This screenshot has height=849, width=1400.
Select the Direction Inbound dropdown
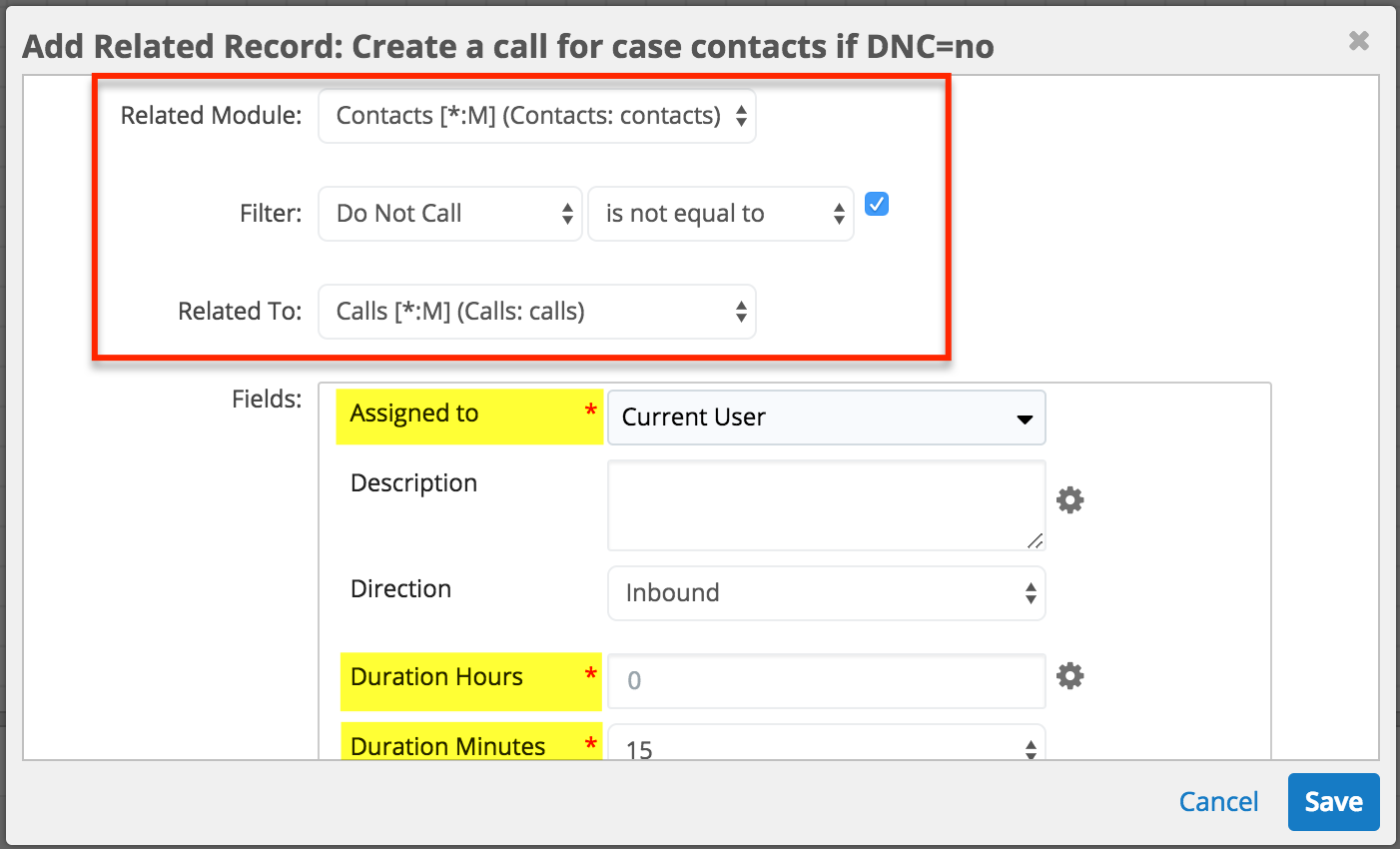[x=826, y=593]
